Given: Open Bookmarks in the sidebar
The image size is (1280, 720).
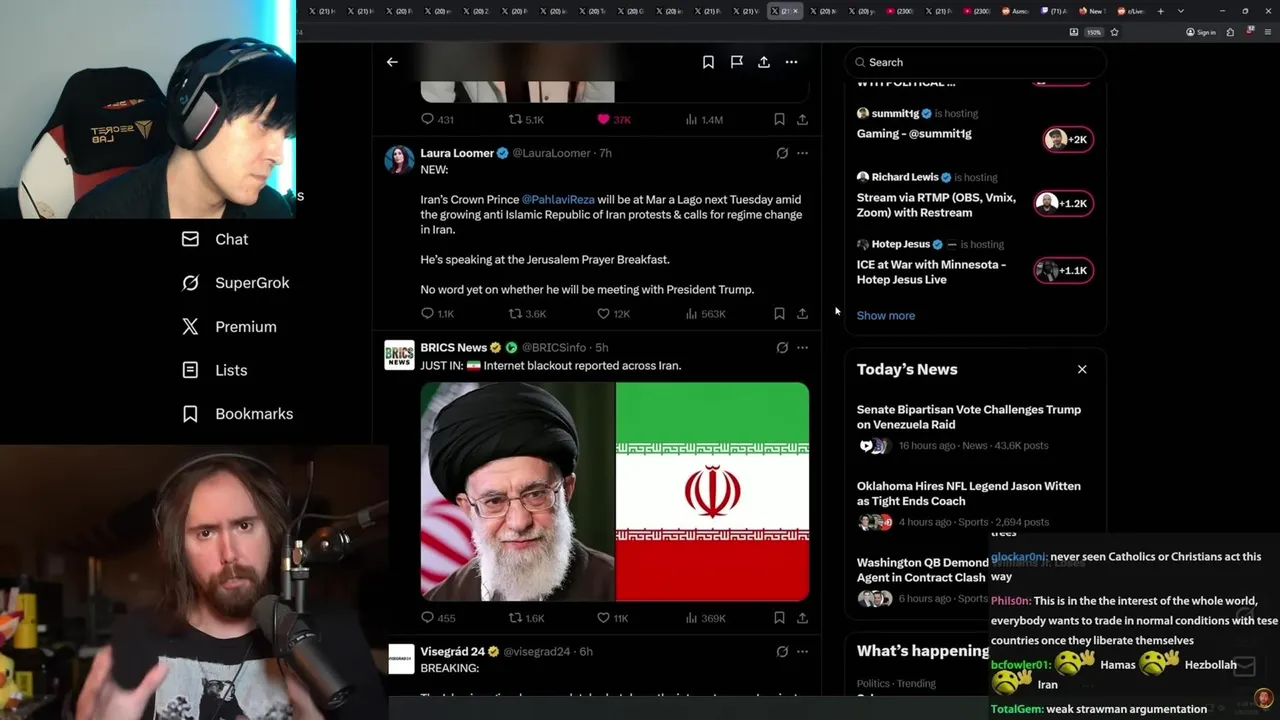Looking at the screenshot, I should (x=237, y=414).
